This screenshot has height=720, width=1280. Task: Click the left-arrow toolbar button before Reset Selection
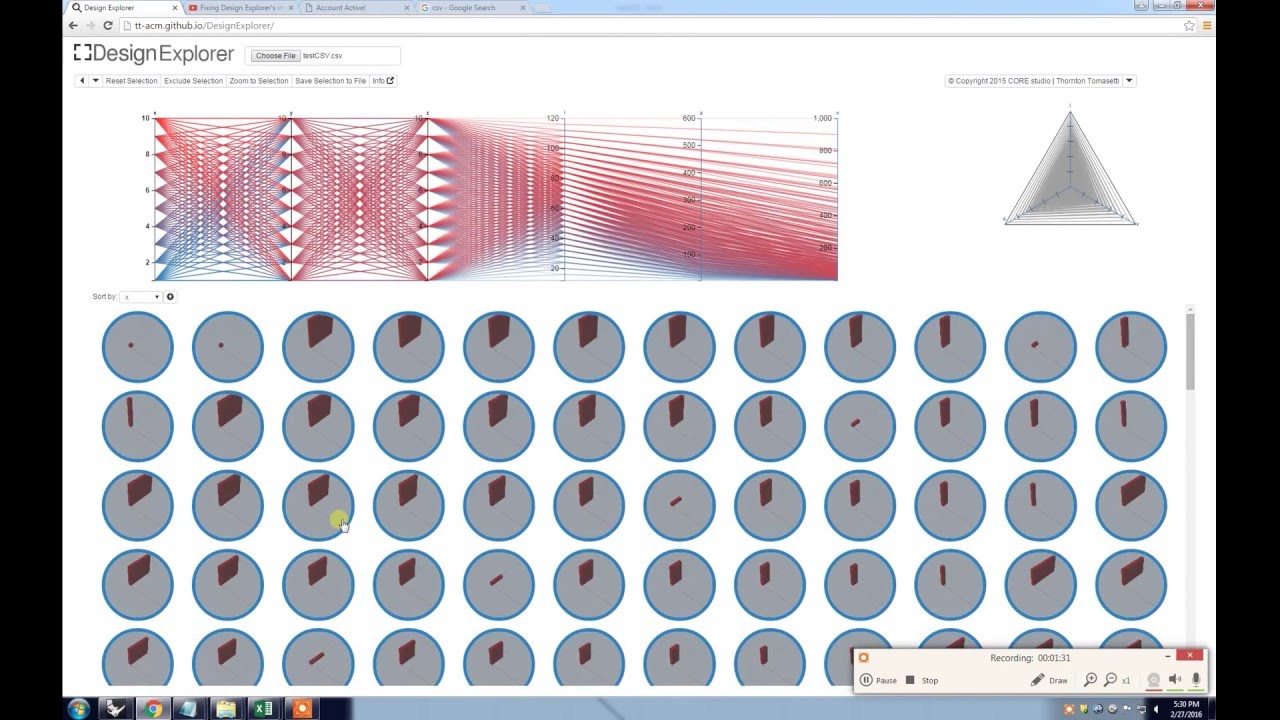tap(81, 81)
